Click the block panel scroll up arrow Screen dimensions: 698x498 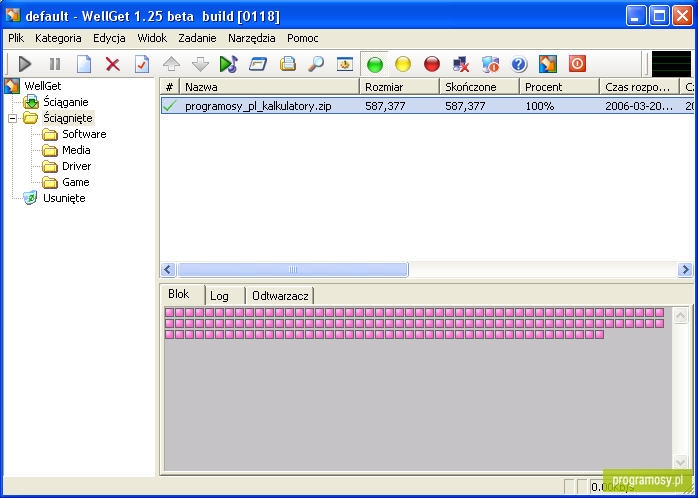(x=681, y=316)
